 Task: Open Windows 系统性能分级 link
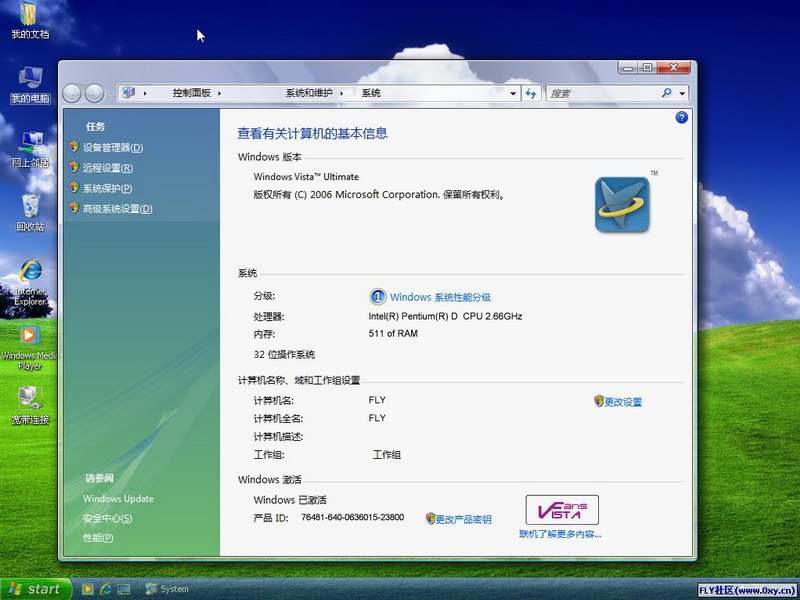pos(440,297)
